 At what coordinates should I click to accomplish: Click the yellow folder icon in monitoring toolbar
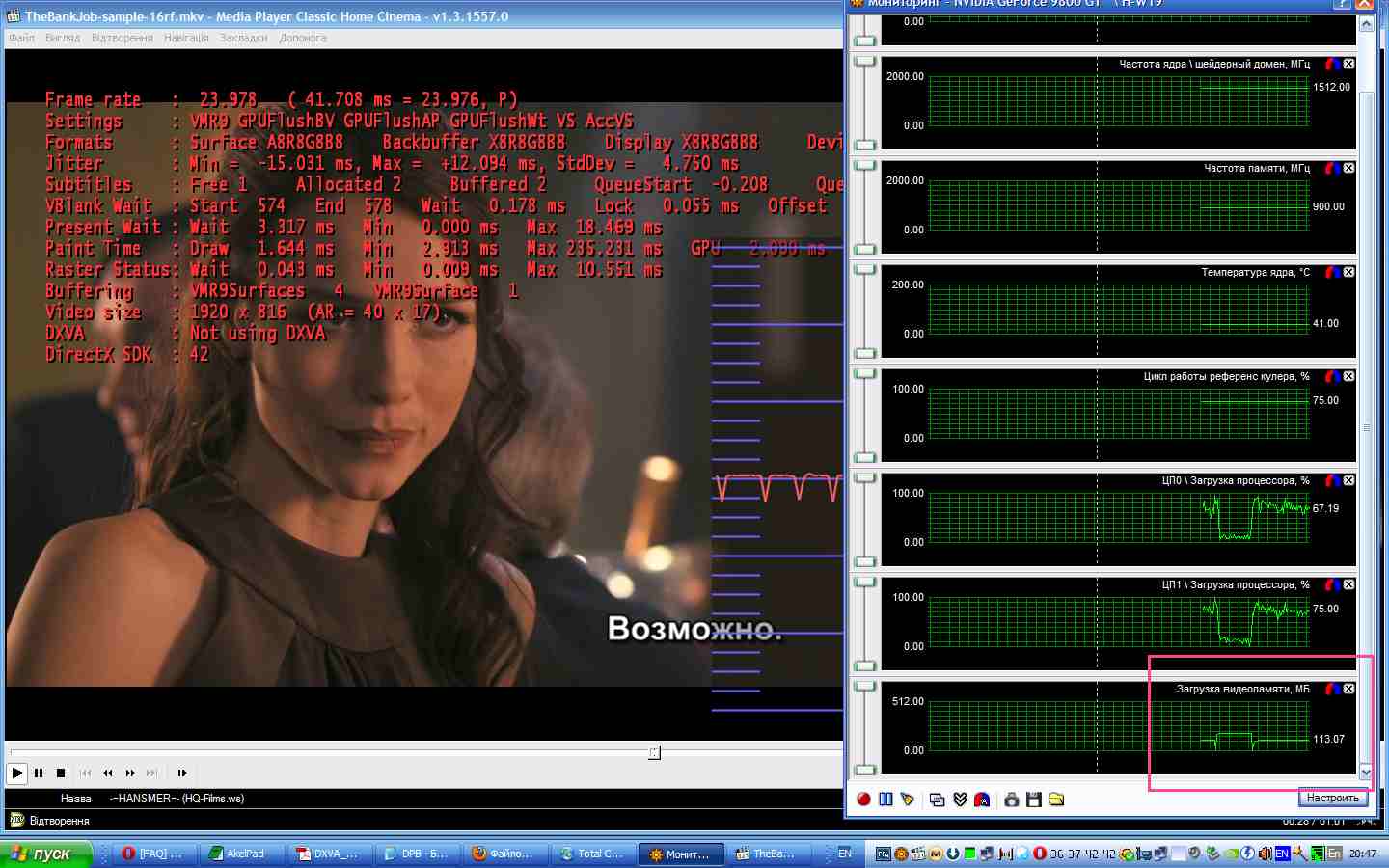1056,799
